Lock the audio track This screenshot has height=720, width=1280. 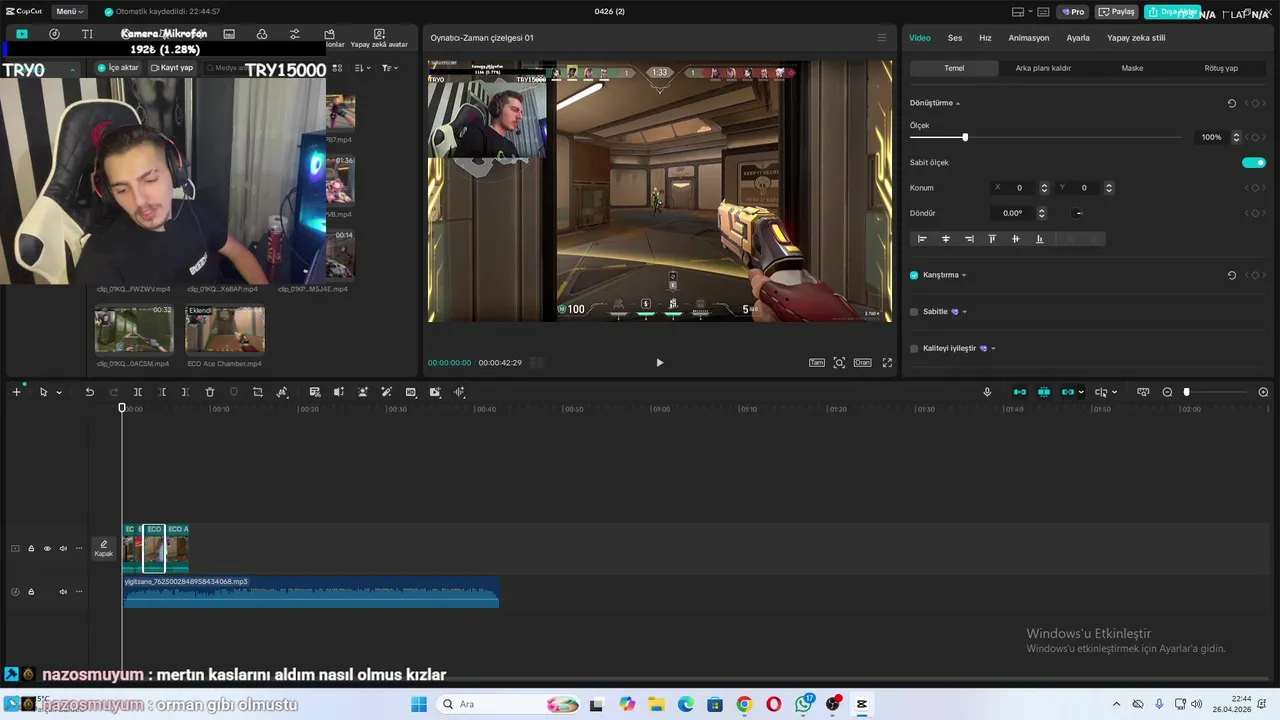pos(31,592)
